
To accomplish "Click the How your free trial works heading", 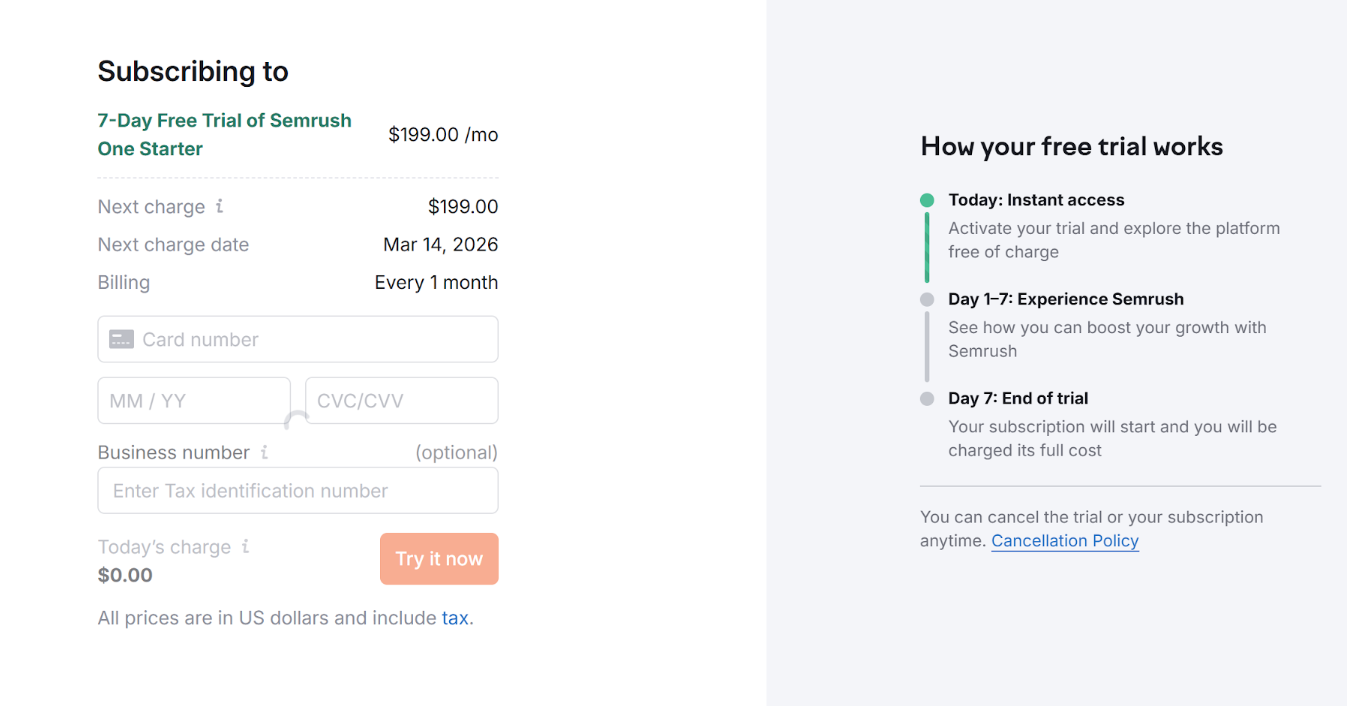I will (1071, 147).
